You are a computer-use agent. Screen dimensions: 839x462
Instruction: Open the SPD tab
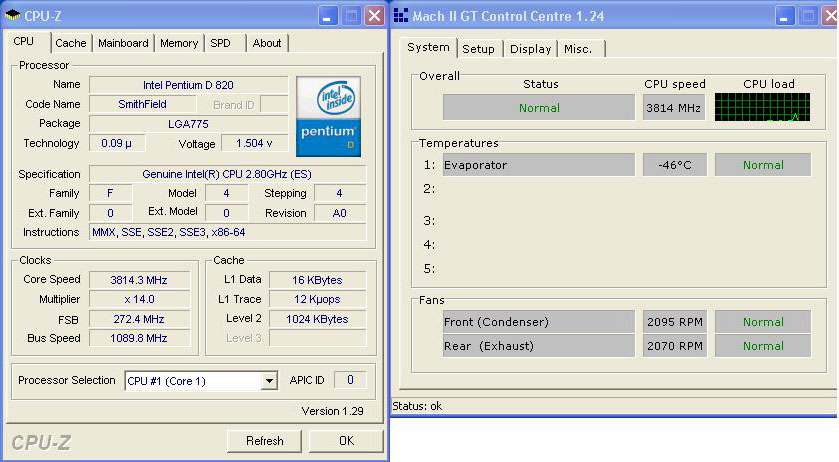[x=220, y=43]
